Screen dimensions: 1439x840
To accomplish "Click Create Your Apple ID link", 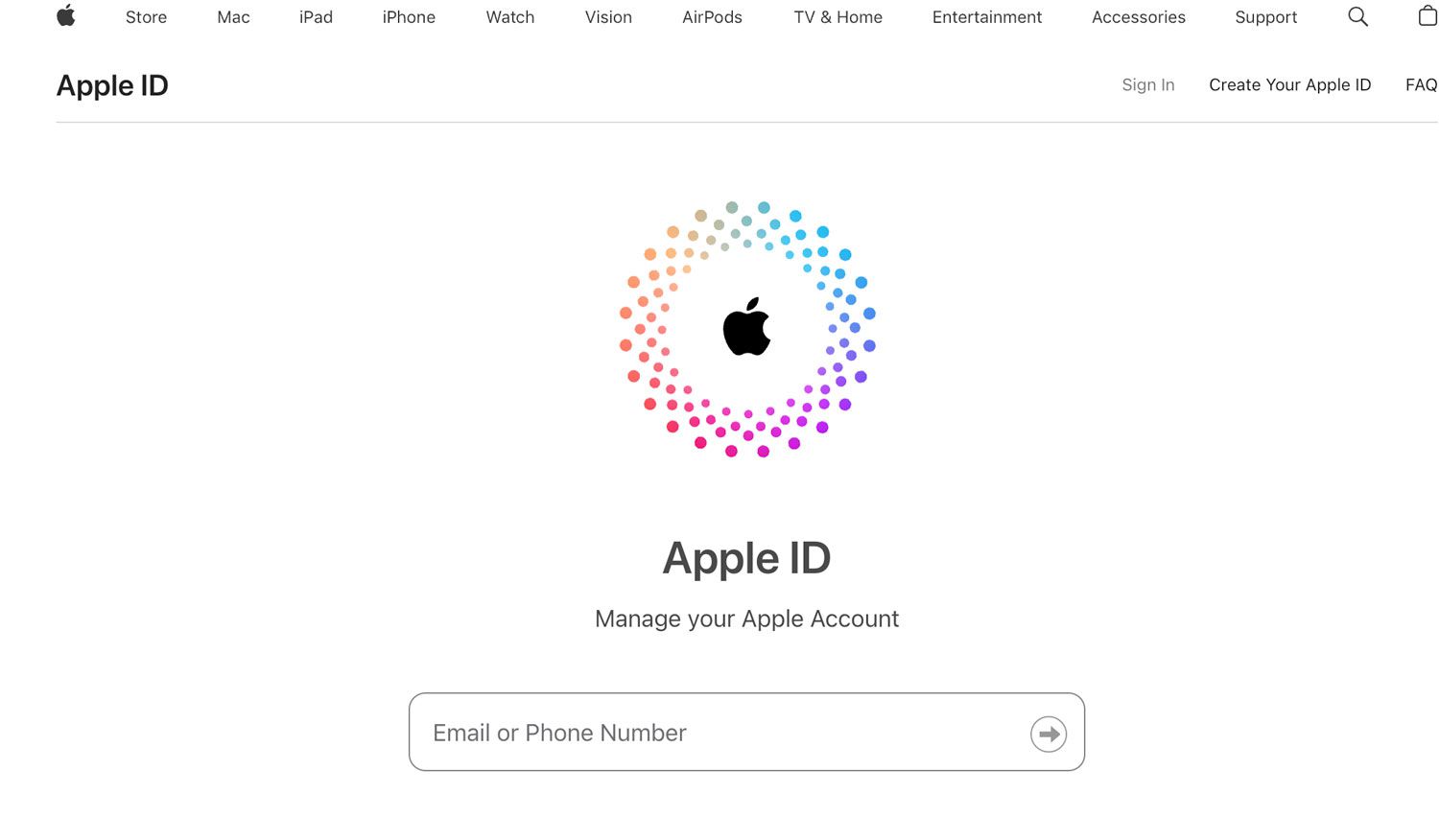I will pyautogui.click(x=1289, y=85).
